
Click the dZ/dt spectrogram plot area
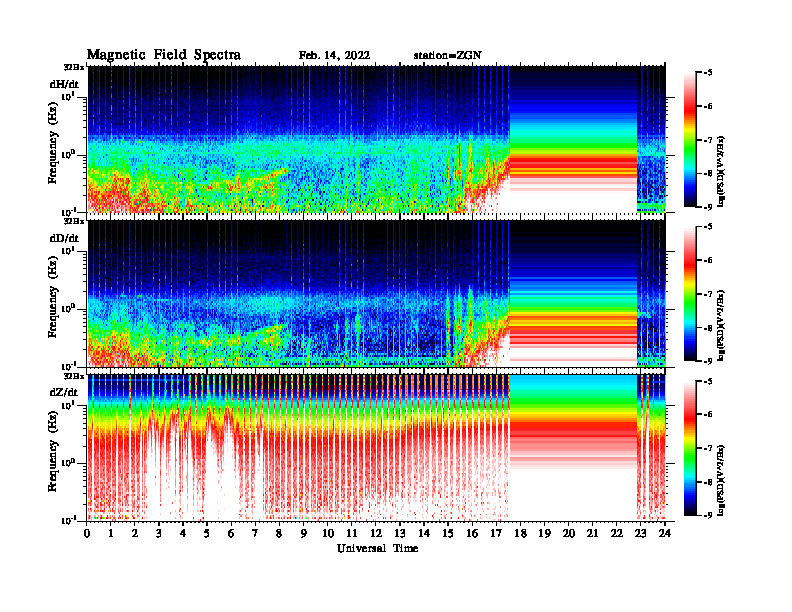(376, 447)
